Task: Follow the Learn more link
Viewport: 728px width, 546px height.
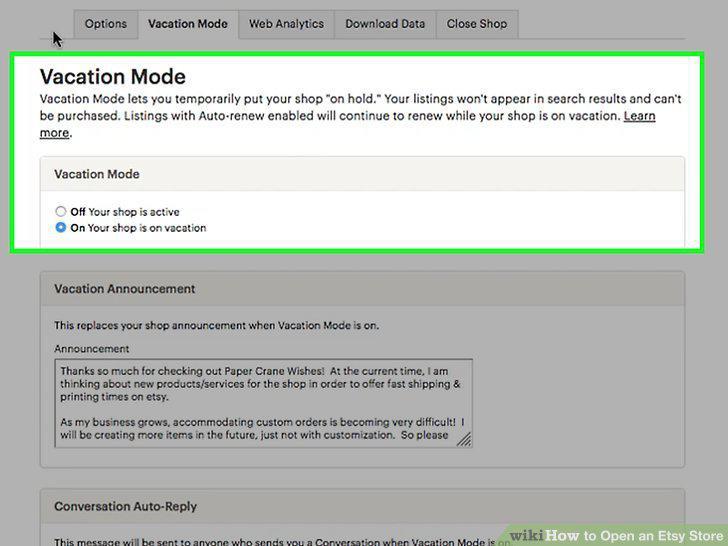Action: pos(639,116)
